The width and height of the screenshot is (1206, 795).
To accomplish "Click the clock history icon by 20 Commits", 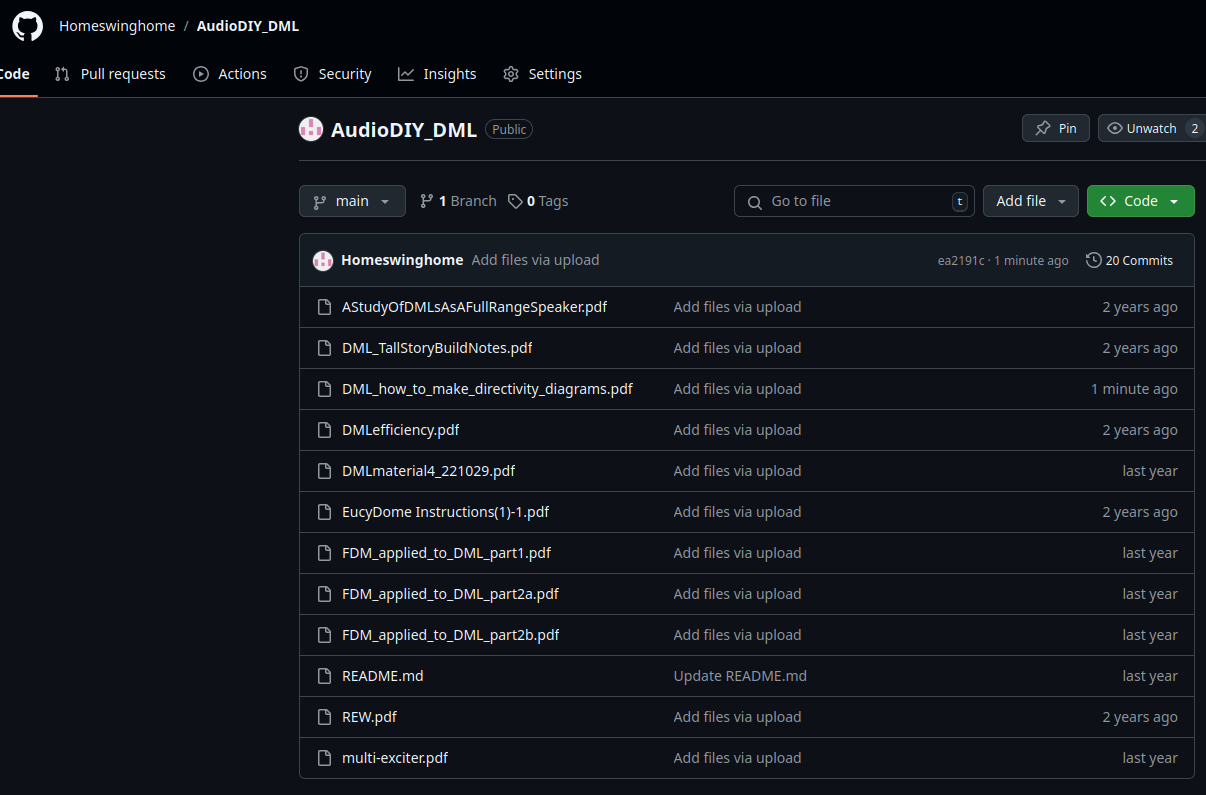I will [1094, 260].
